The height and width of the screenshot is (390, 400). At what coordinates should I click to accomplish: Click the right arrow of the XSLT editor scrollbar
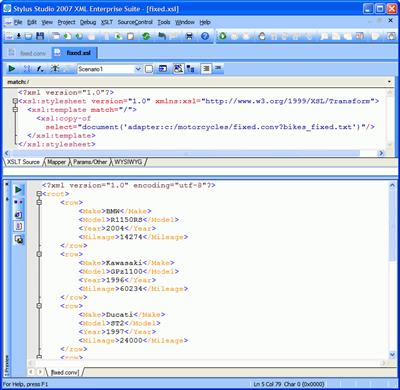click(x=381, y=153)
